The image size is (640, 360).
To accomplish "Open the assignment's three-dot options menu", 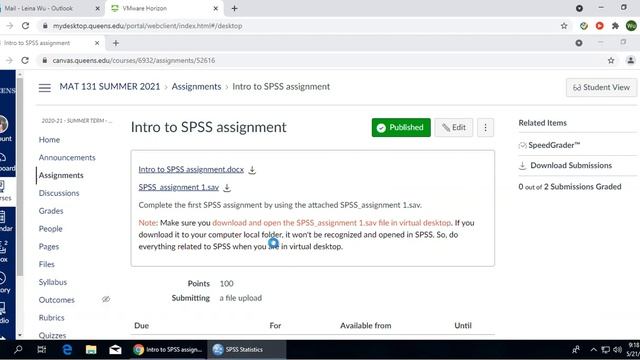I will coord(485,128).
